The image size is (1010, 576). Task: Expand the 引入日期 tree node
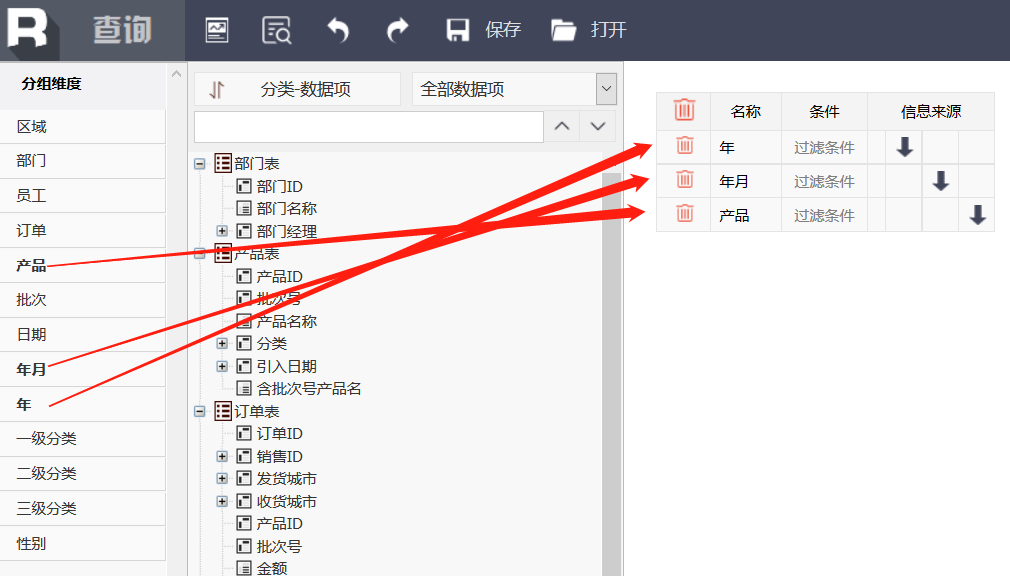[222, 366]
